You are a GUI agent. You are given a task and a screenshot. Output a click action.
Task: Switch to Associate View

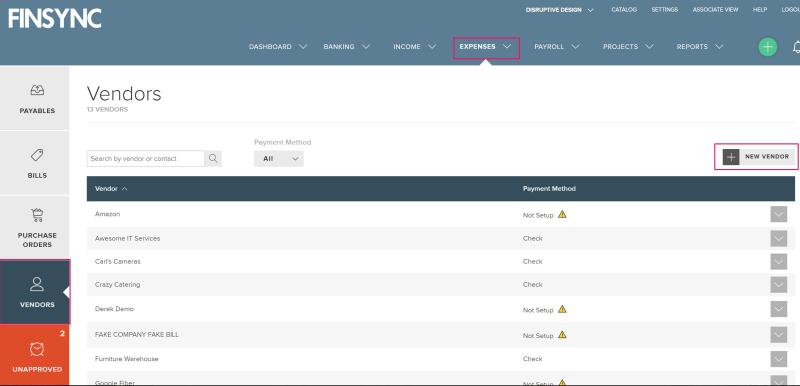click(x=715, y=10)
